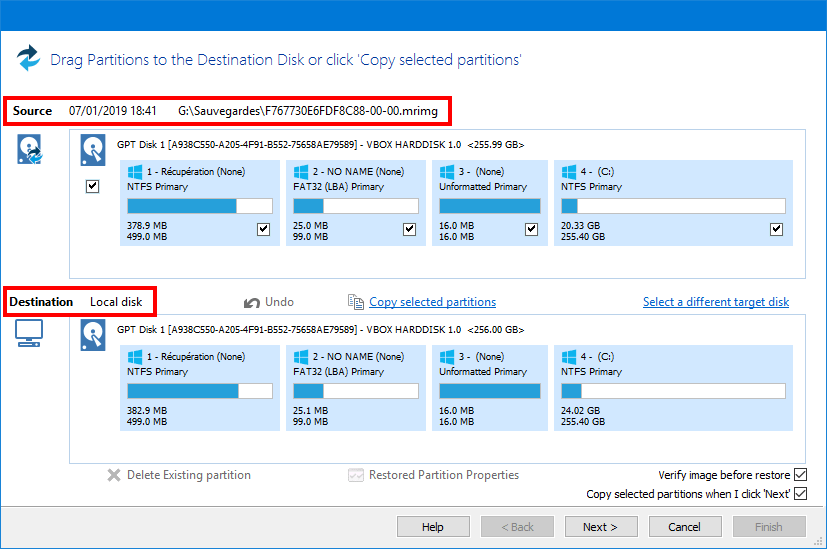Click usage bar of destination C: partition
The width and height of the screenshot is (827, 549).
(674, 391)
